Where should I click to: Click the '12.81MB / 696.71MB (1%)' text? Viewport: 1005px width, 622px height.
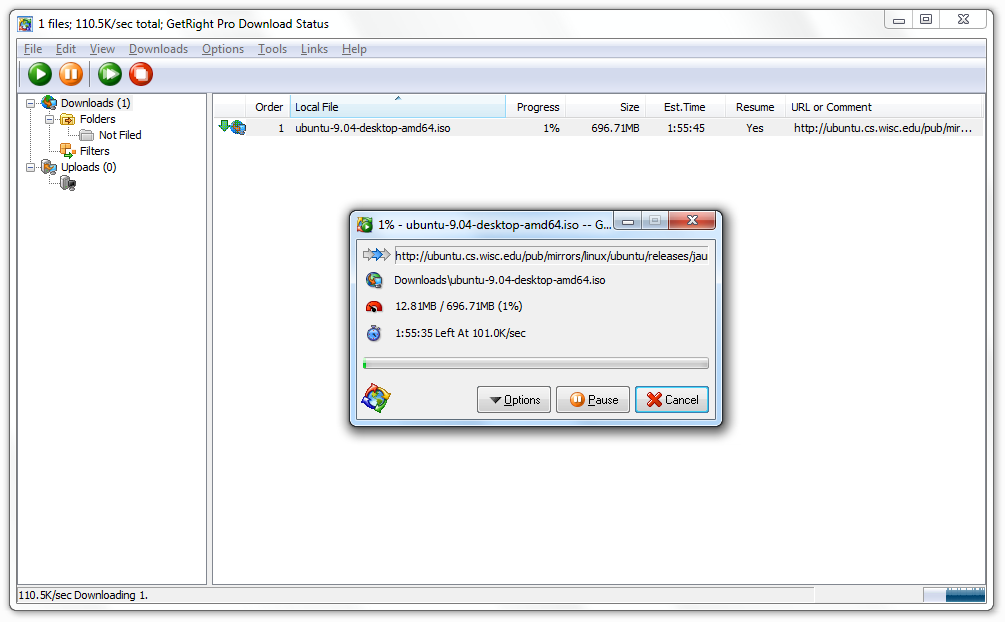click(x=459, y=307)
